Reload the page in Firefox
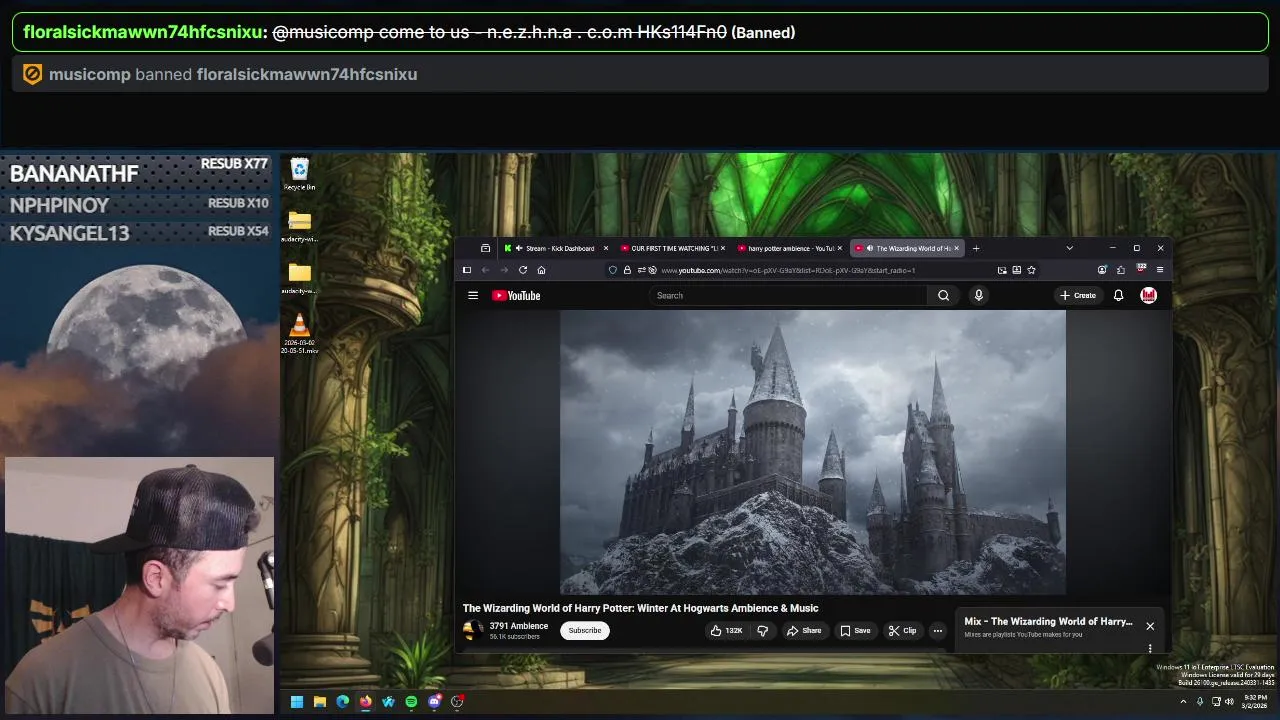This screenshot has height=720, width=1280. pyautogui.click(x=522, y=270)
